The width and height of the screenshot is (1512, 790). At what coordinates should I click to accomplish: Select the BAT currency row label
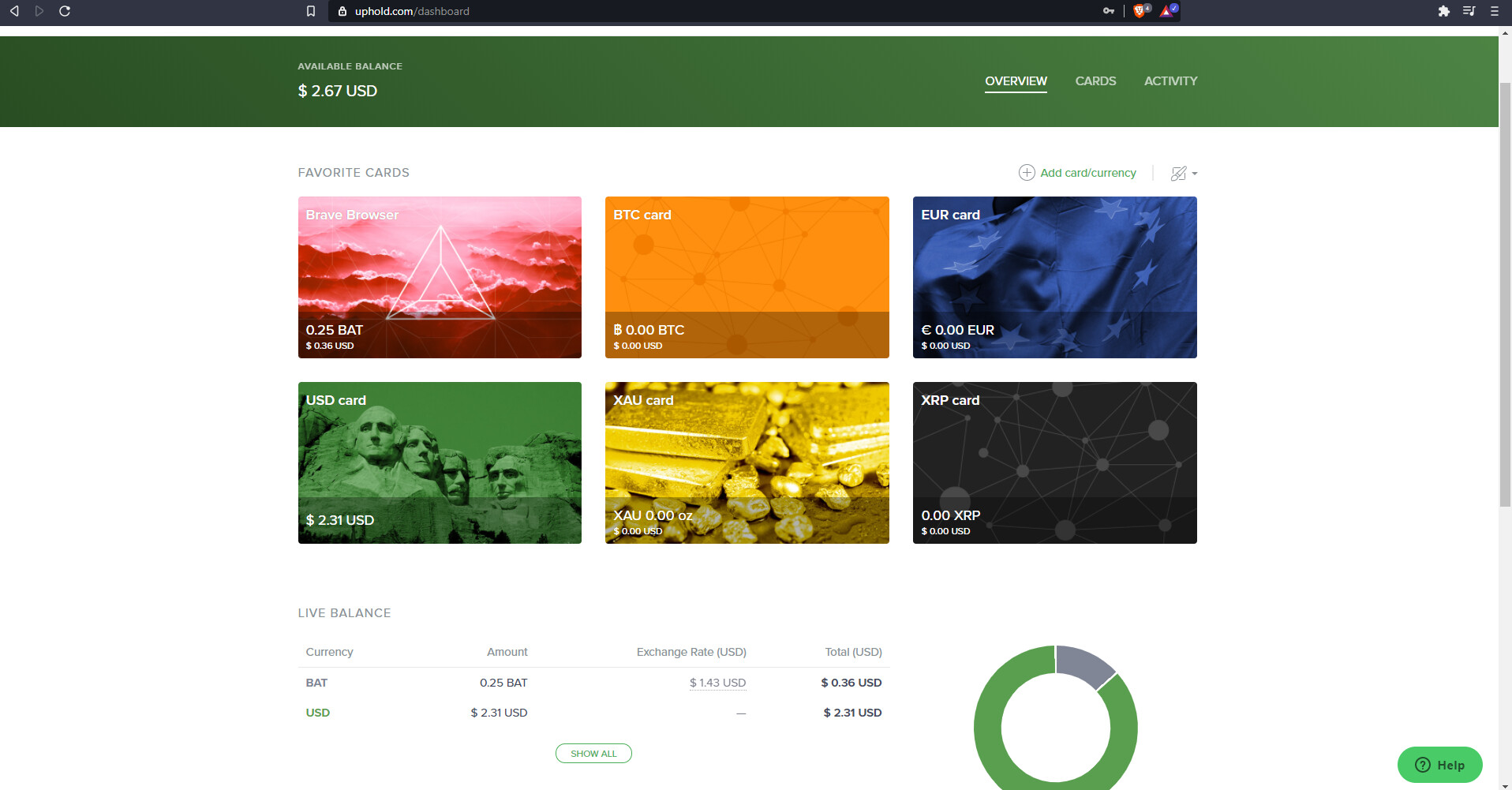coord(316,683)
